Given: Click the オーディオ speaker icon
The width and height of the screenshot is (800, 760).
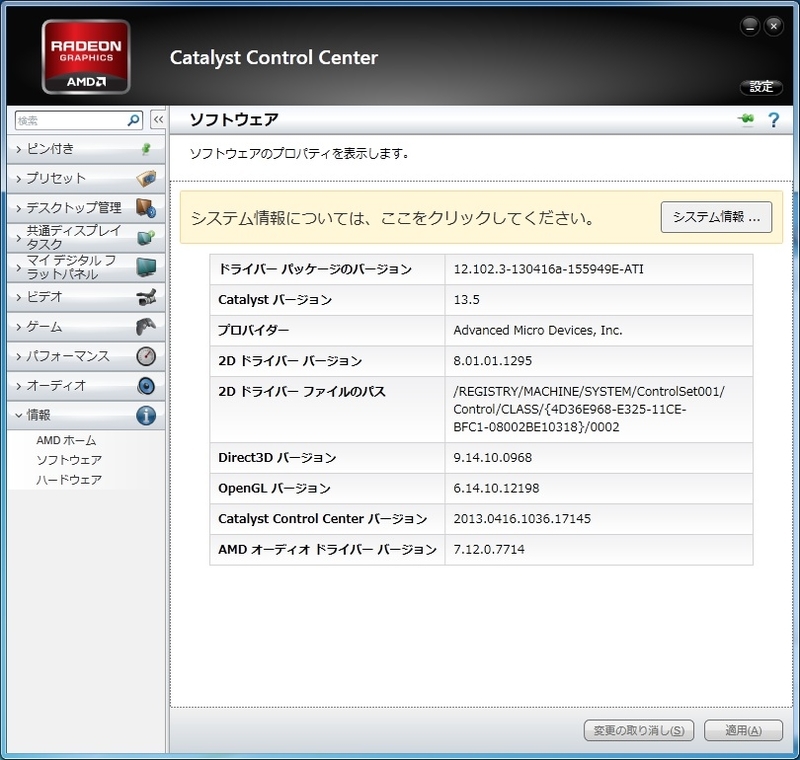Looking at the screenshot, I should [x=146, y=386].
